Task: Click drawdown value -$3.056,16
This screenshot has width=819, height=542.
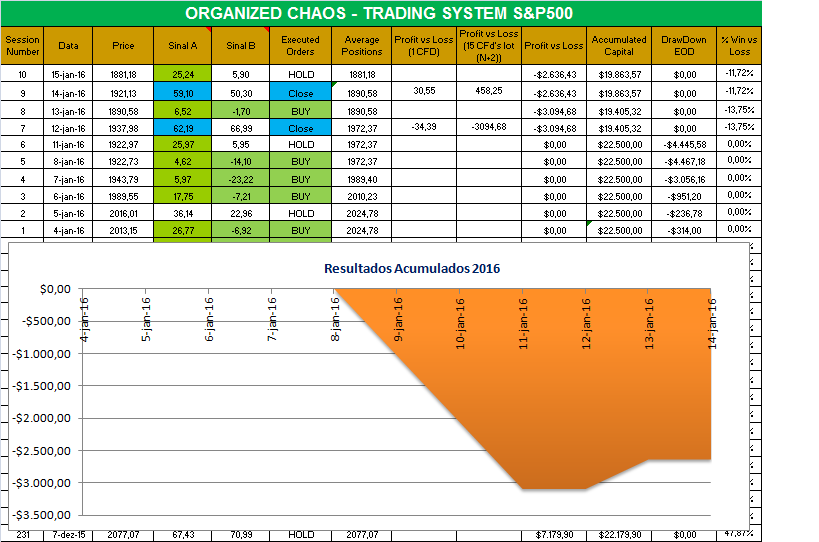Action: click(x=684, y=179)
